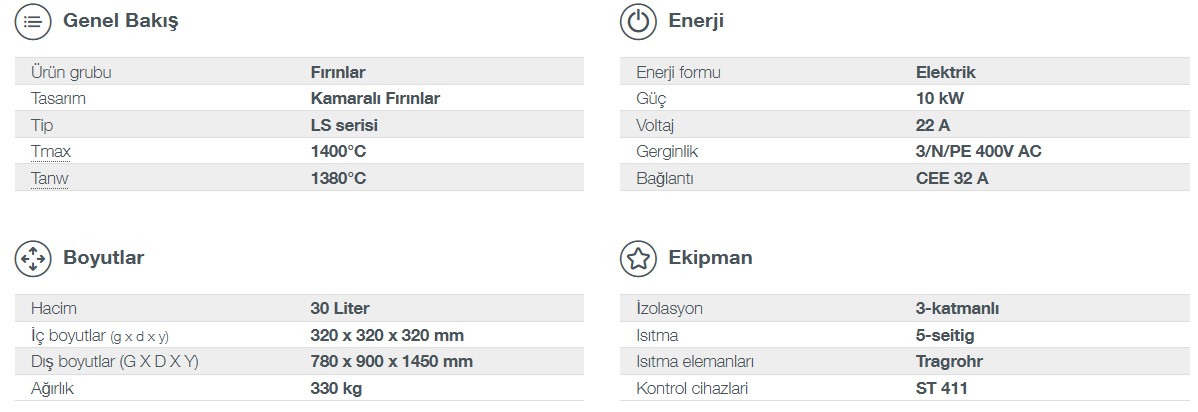Image resolution: width=1198 pixels, height=412 pixels.
Task: Click the dotted-underlined Tmax term
Action: [x=50, y=151]
